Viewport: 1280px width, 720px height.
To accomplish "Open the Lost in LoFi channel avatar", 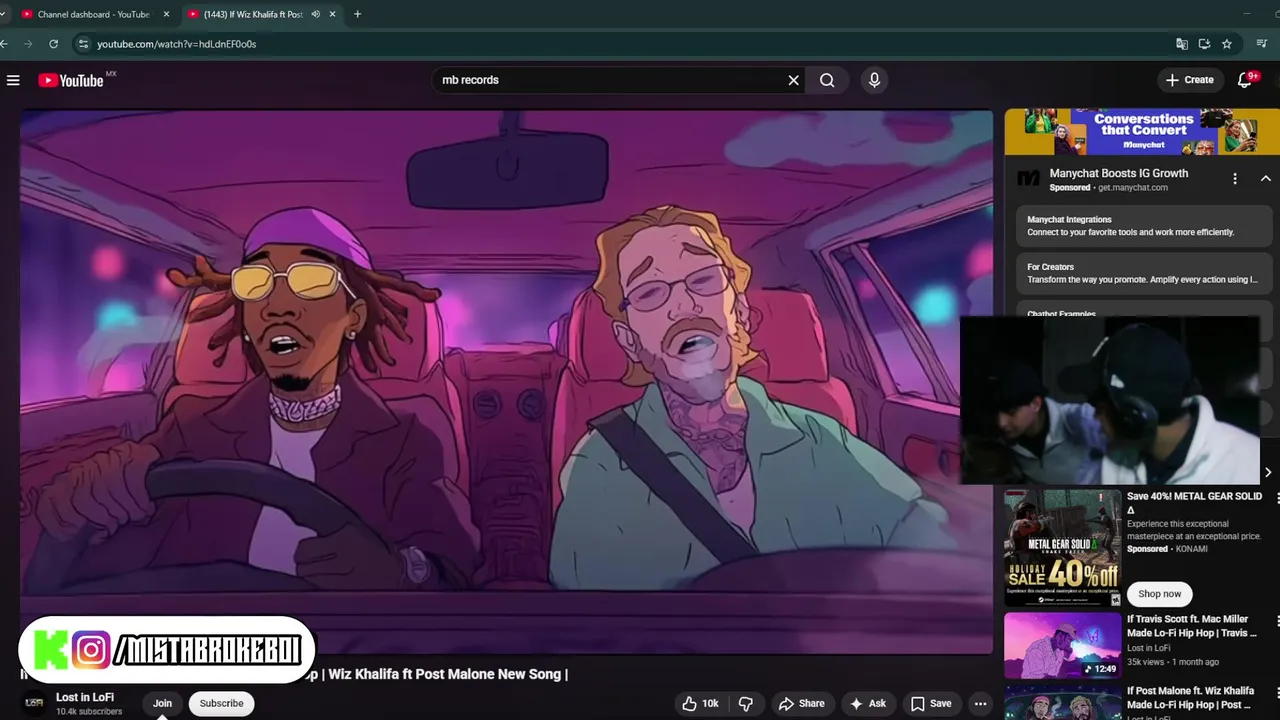I will [34, 704].
